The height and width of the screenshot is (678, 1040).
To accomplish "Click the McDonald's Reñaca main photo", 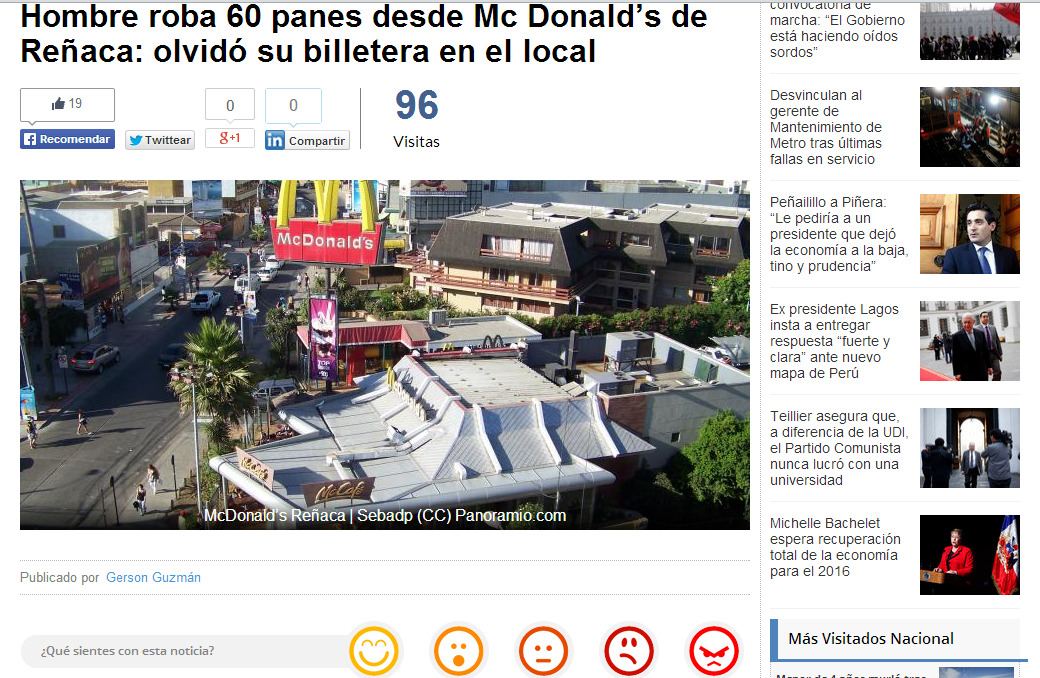I will (385, 354).
